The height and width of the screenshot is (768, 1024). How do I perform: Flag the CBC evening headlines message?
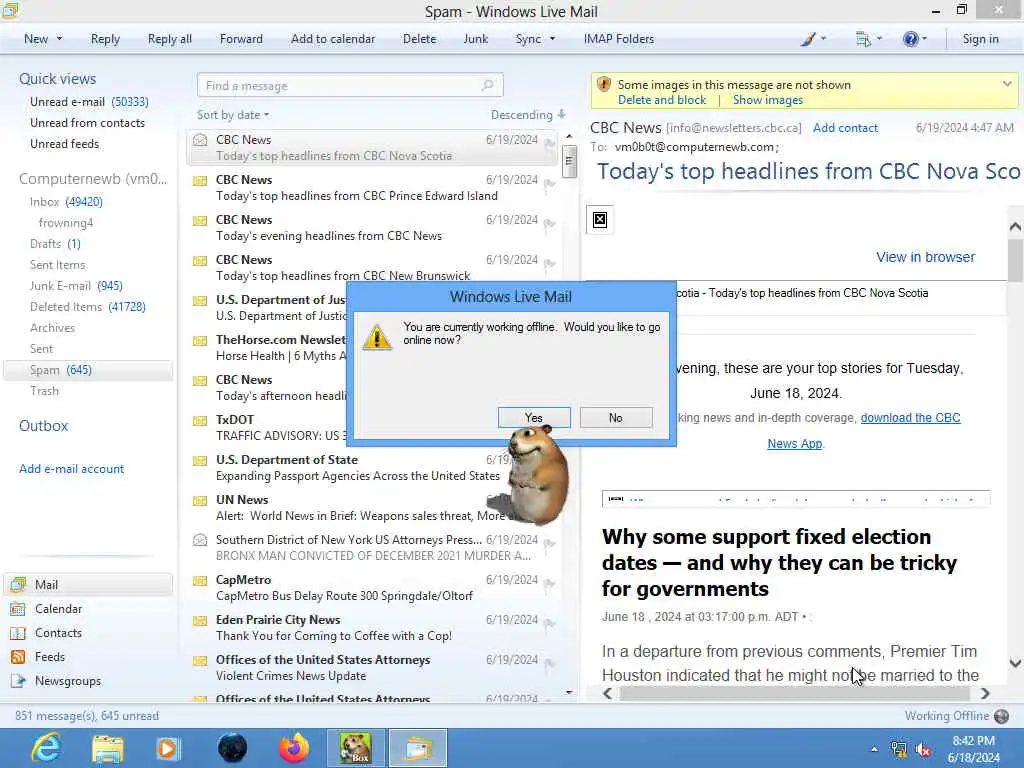(550, 224)
